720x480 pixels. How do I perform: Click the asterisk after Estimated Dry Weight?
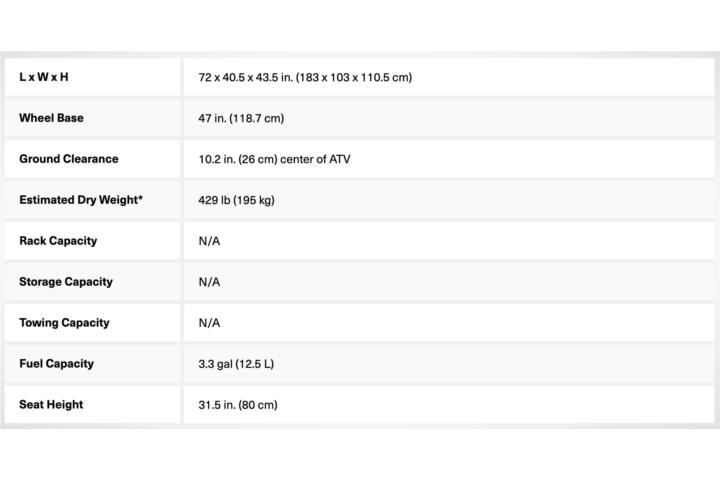point(141,198)
